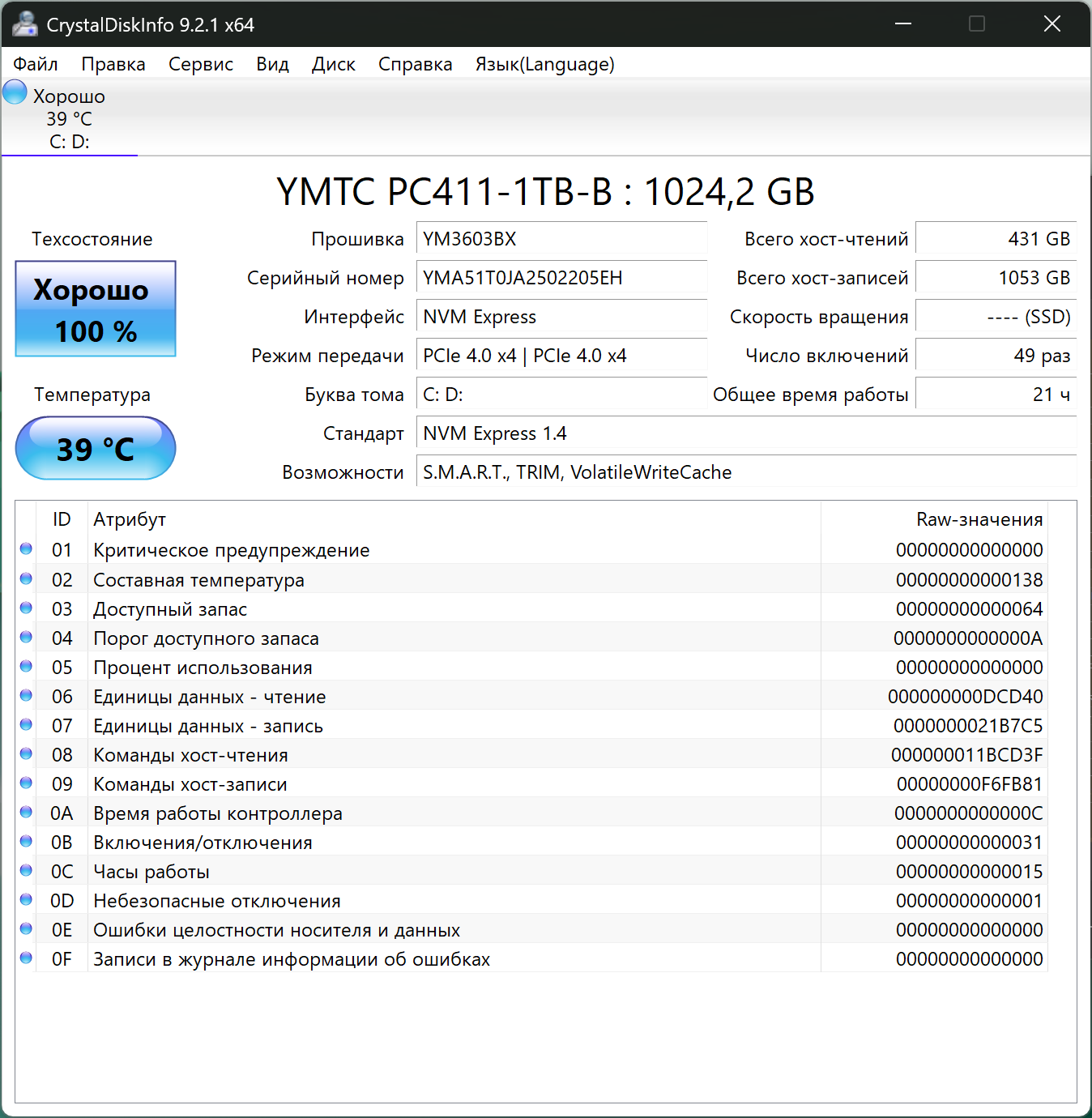Screen dimensions: 1092x1118
Task: Click the blue disk status orb for C: D:
Action: [x=15, y=92]
